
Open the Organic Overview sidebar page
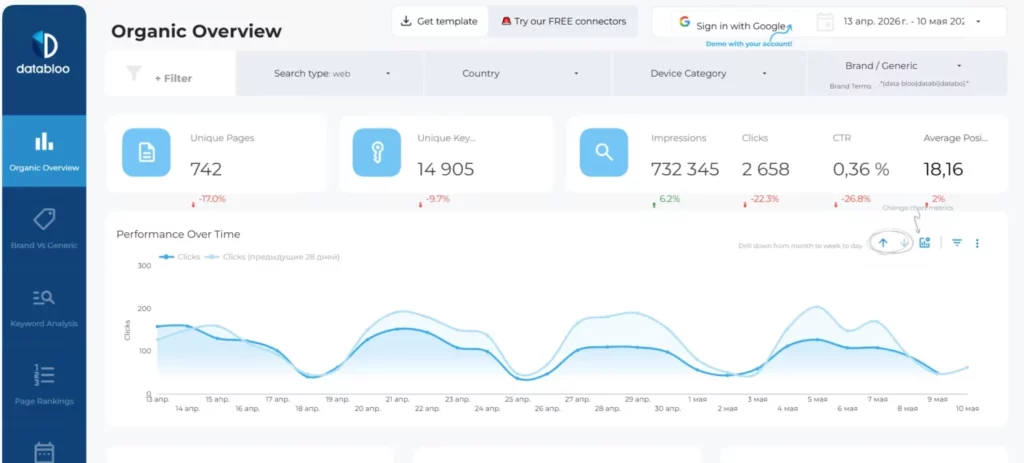pyautogui.click(x=44, y=151)
